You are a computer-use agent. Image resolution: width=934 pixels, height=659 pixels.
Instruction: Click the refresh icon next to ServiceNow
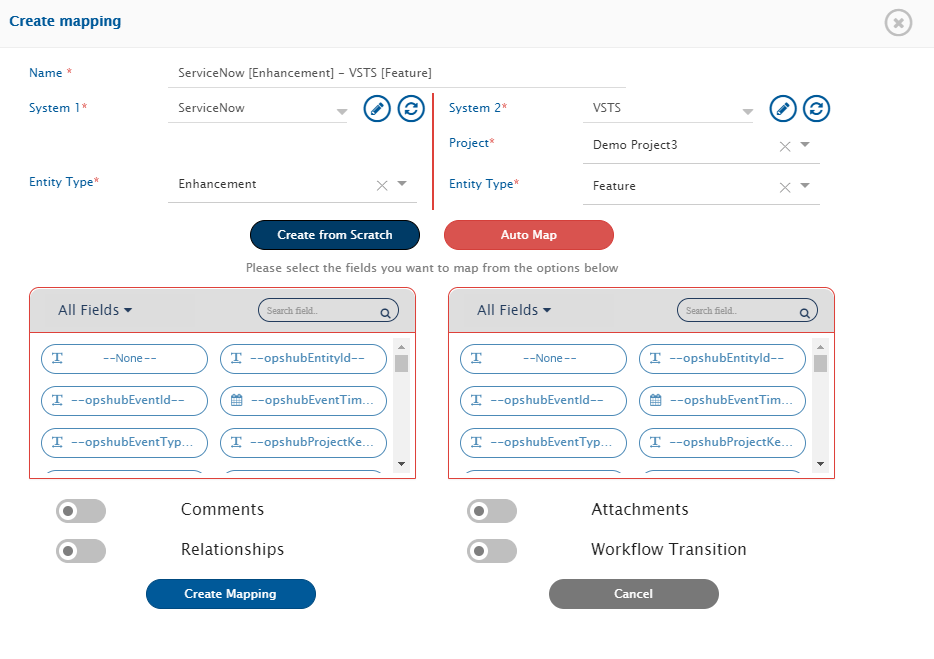(411, 109)
